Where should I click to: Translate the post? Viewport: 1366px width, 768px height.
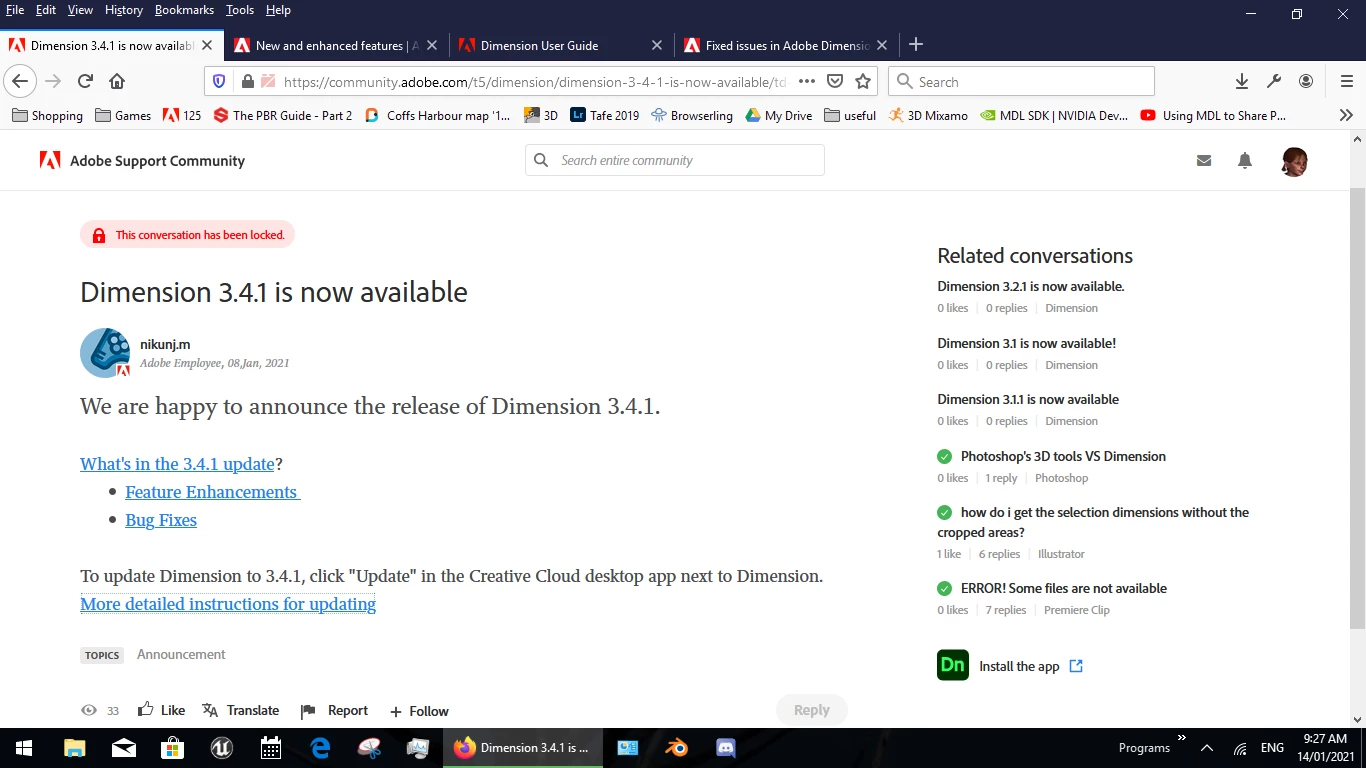[x=240, y=710]
